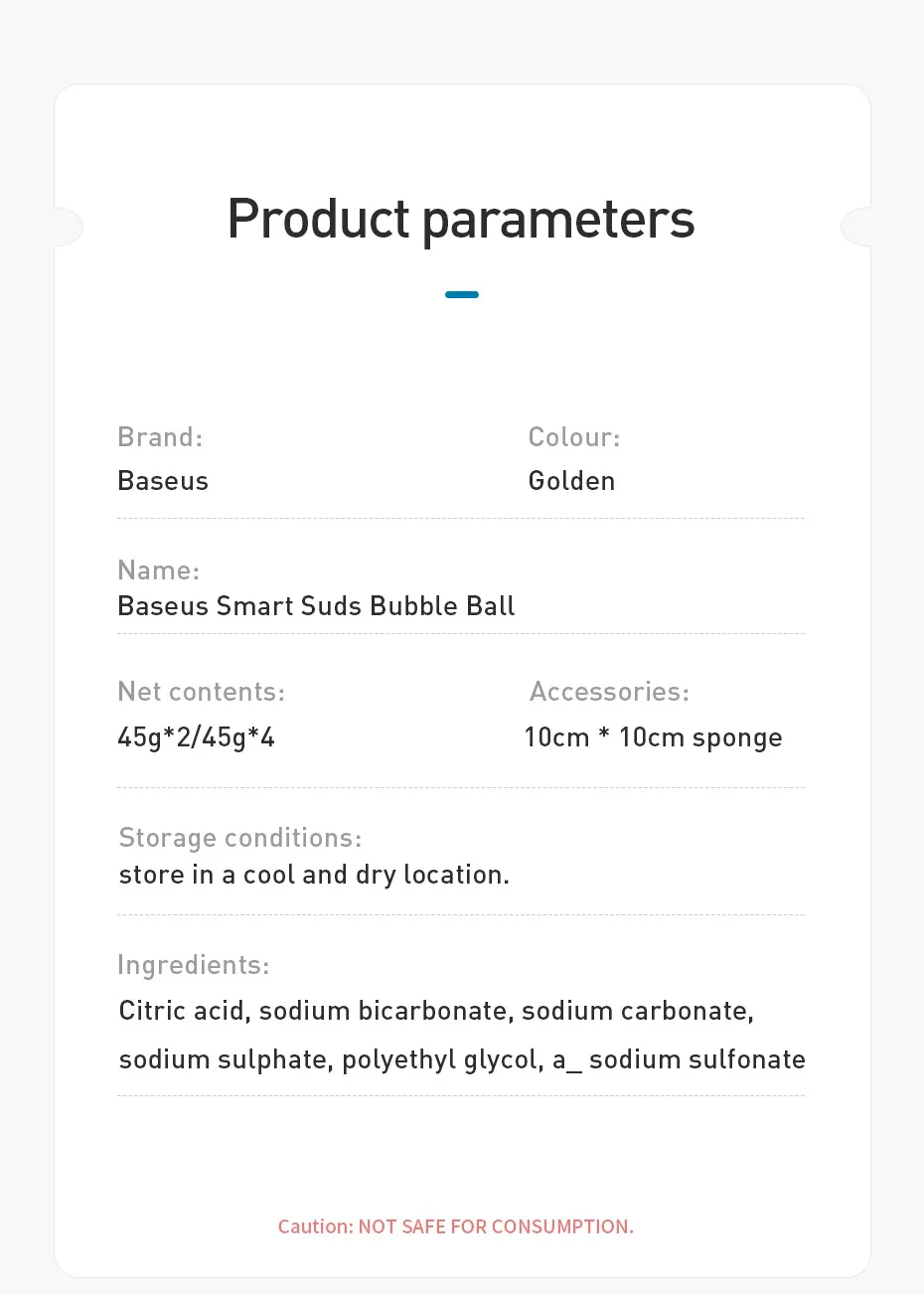Select the Storage conditions label

(x=240, y=839)
